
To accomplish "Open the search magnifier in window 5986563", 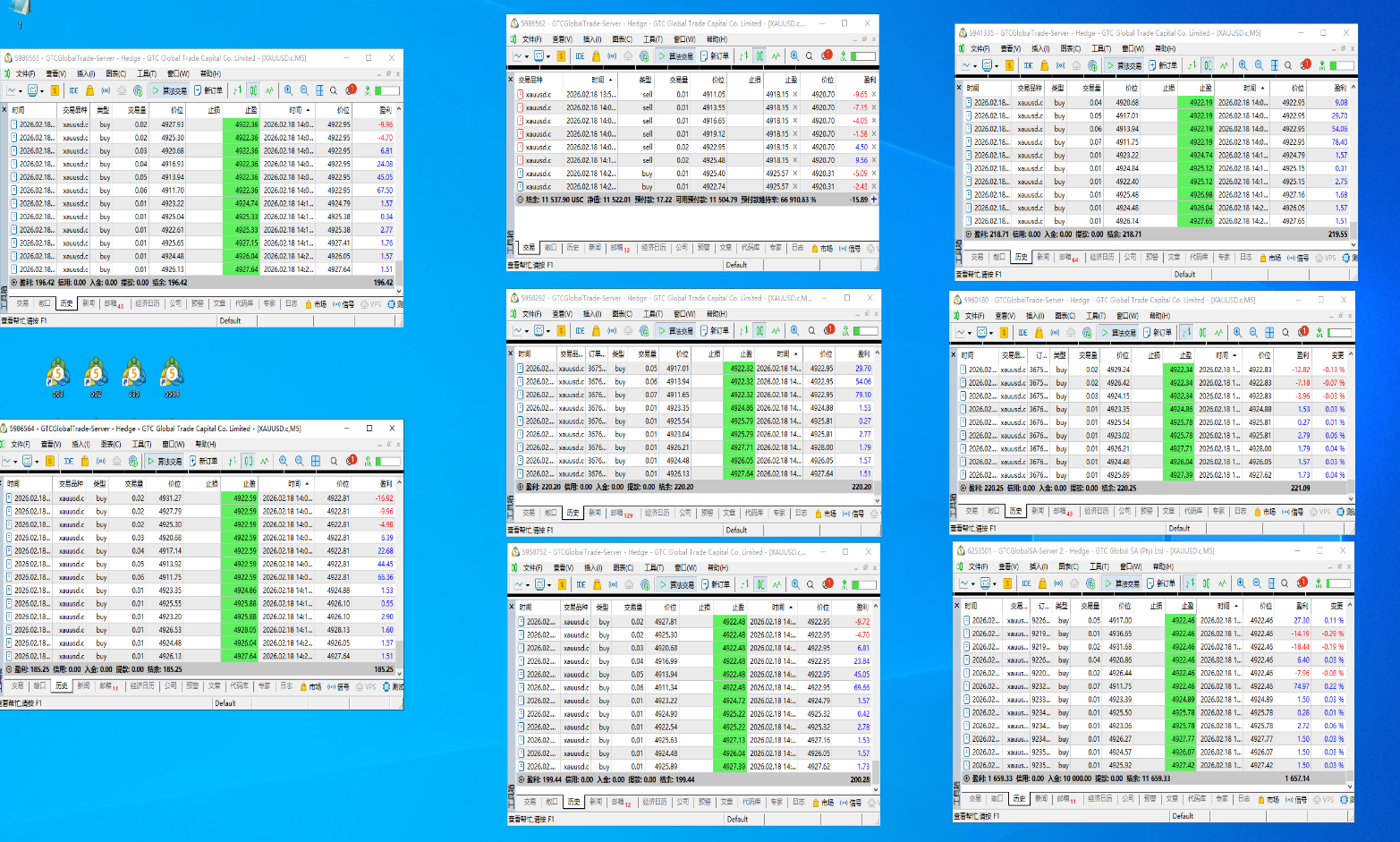I will tap(334, 90).
